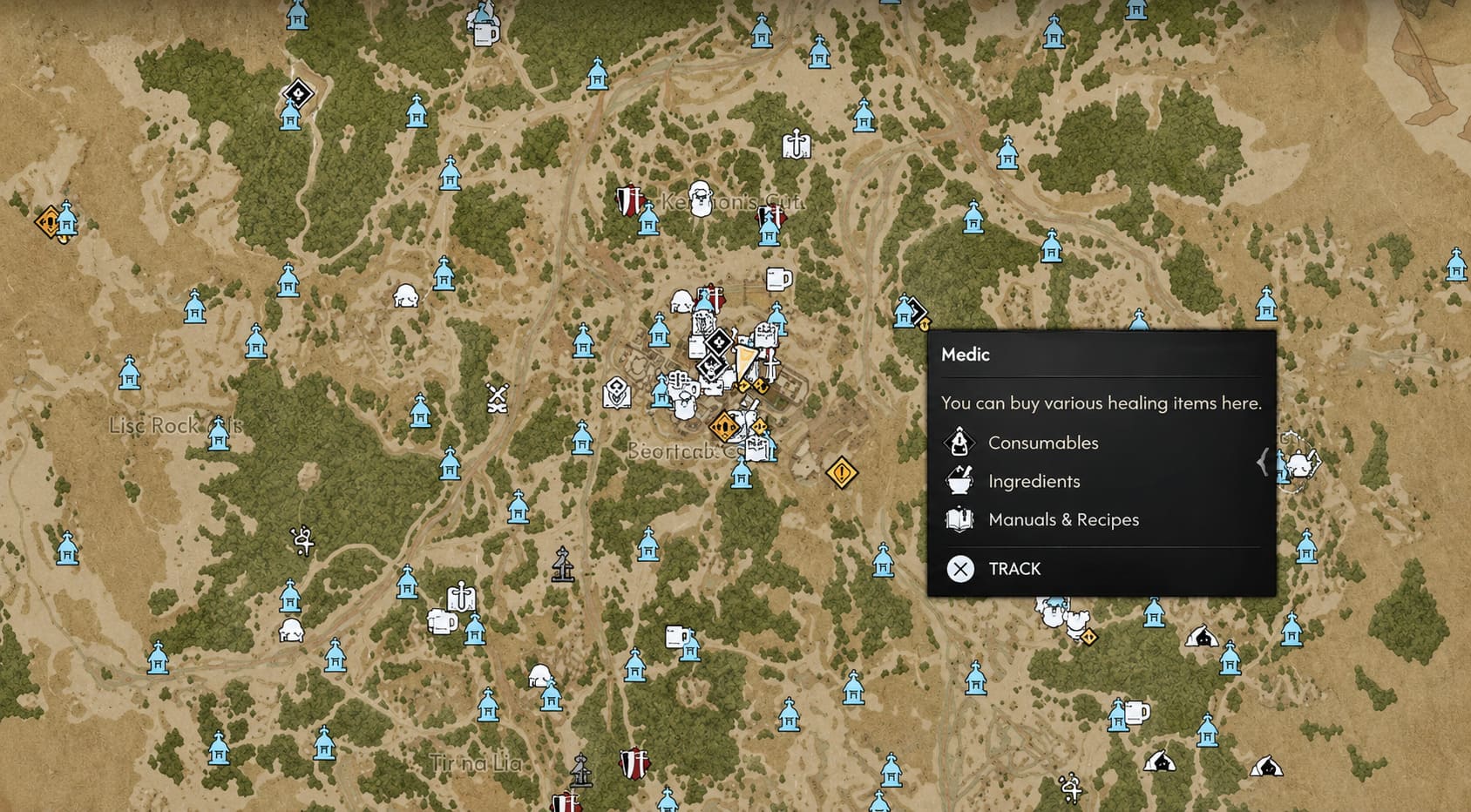Select the Consumables label text
Image resolution: width=1471 pixels, height=812 pixels.
point(1043,443)
